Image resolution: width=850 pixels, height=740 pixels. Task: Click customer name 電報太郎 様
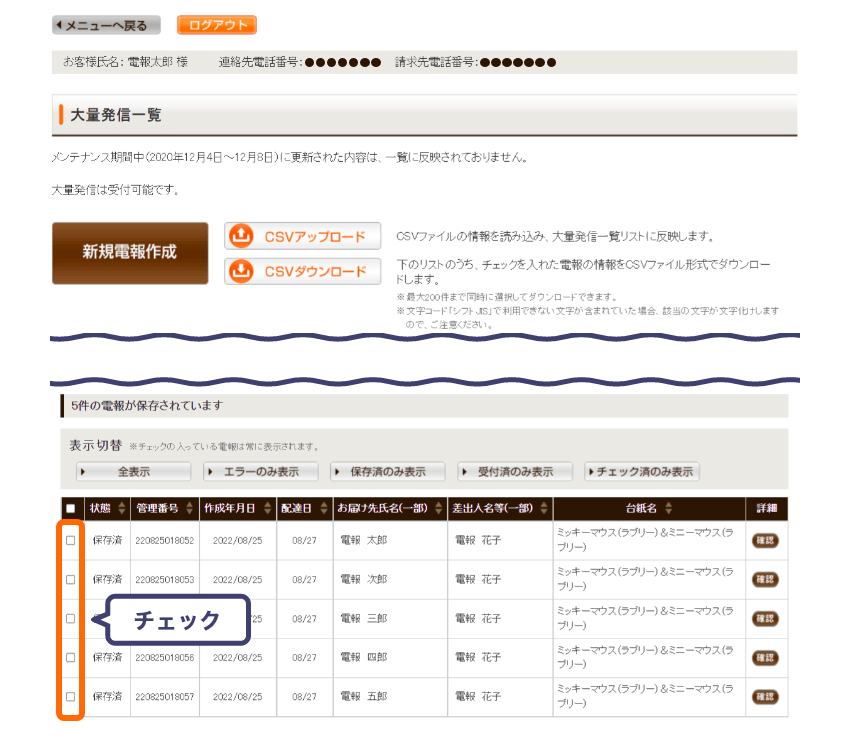pos(158,62)
